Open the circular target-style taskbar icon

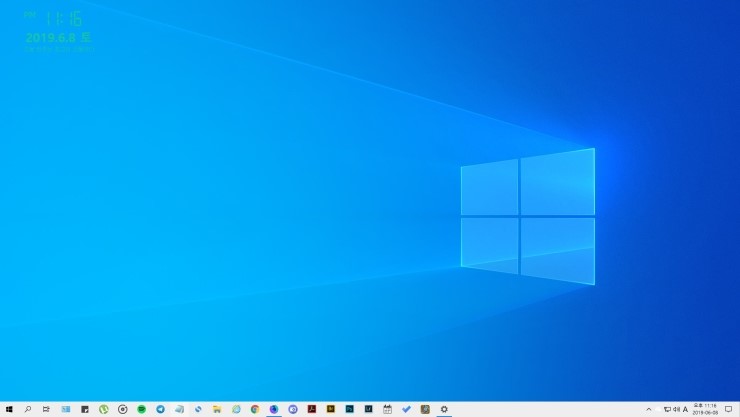click(122, 409)
